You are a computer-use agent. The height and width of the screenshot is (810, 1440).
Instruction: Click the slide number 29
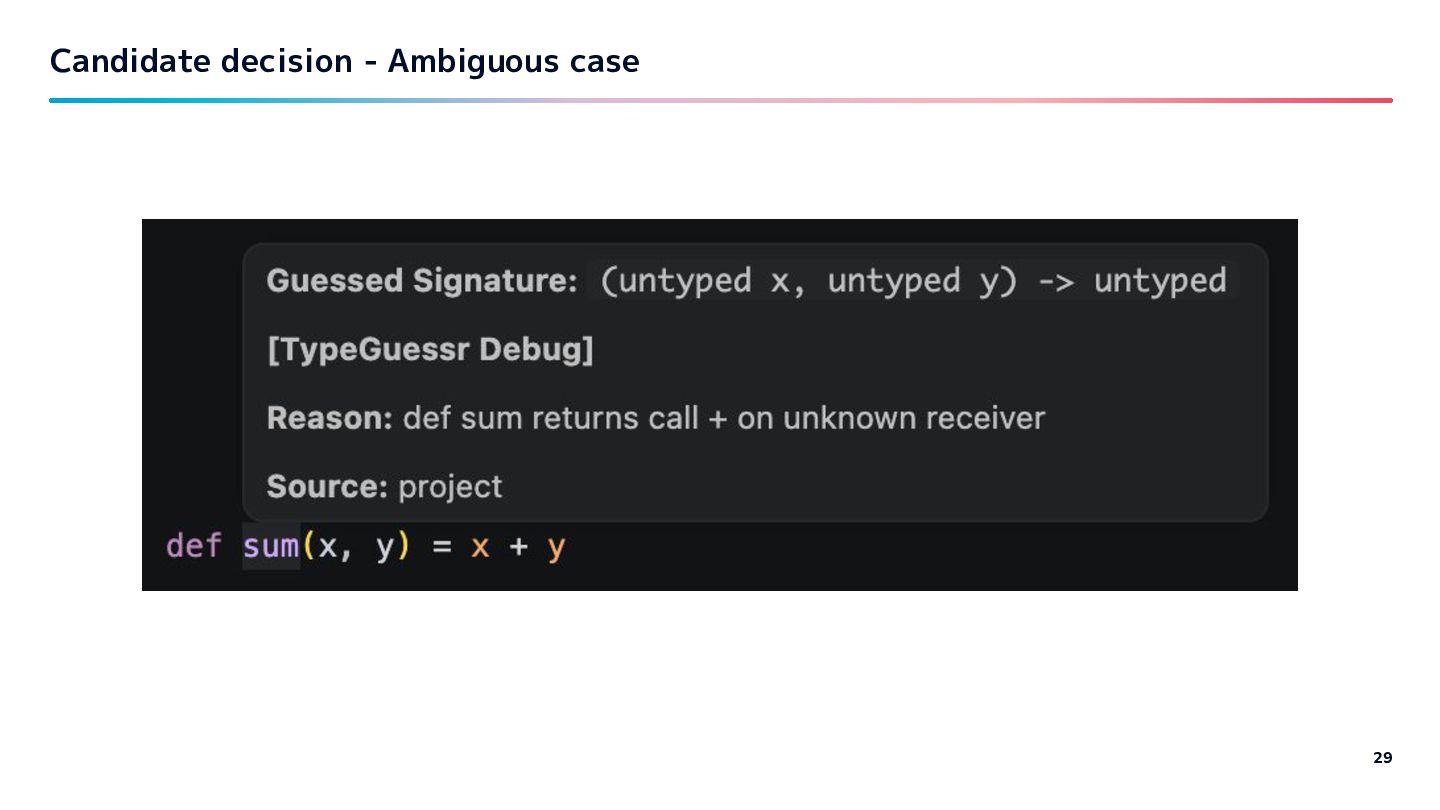coord(1382,758)
